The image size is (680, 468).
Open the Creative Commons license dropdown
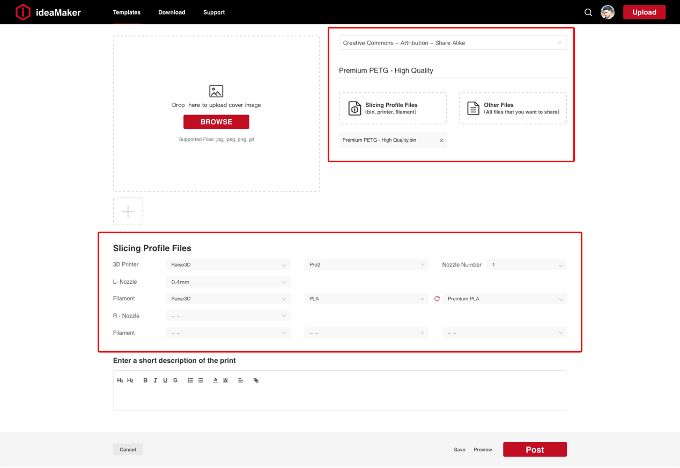pos(452,43)
